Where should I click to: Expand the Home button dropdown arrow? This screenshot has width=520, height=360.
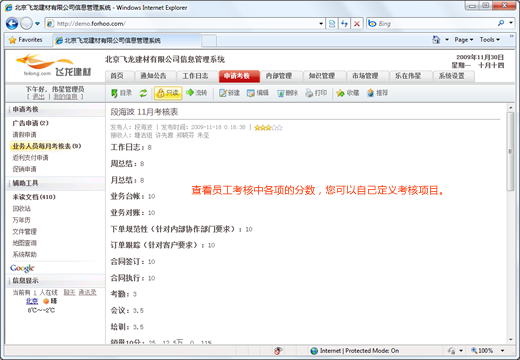[447, 40]
